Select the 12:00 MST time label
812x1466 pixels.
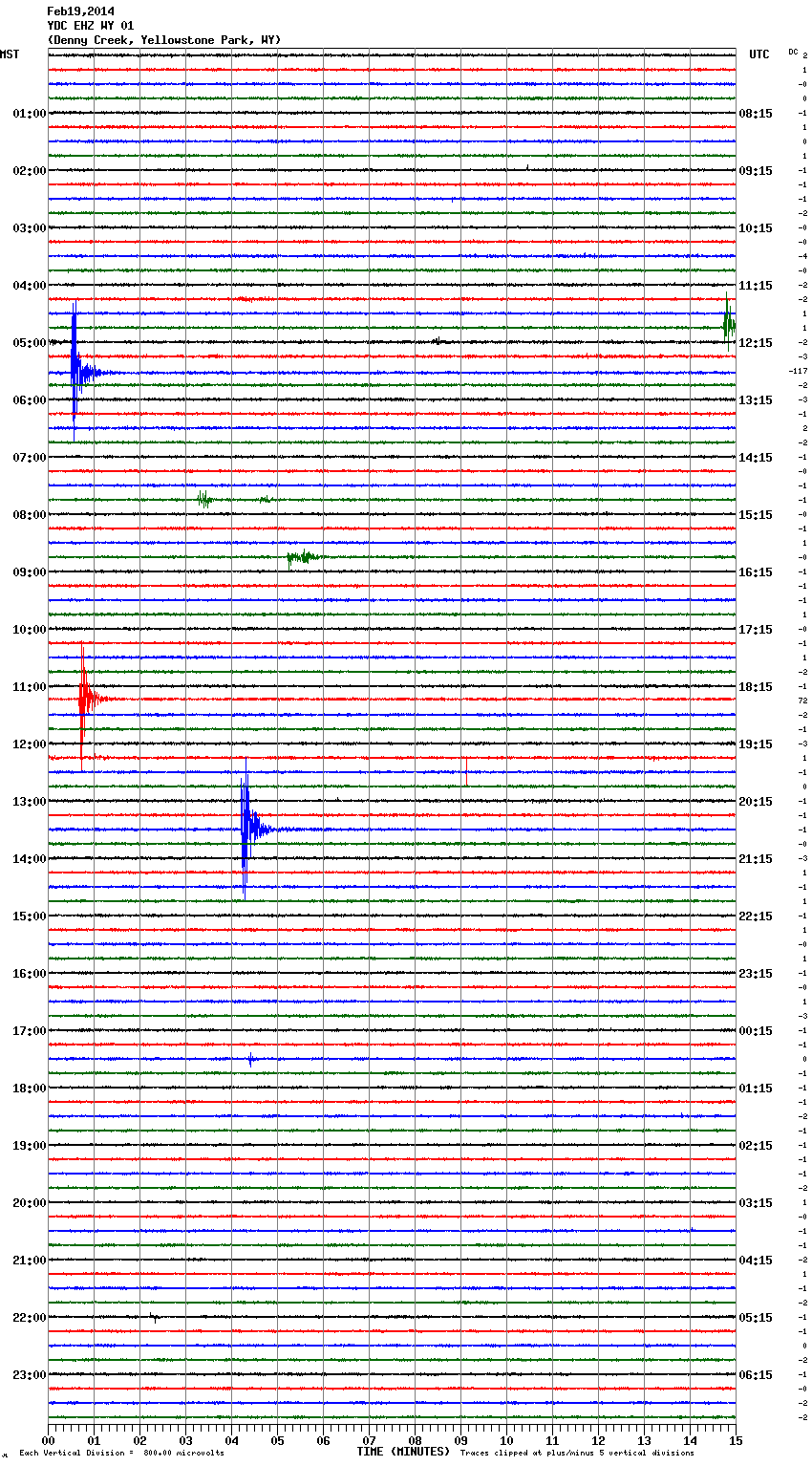29,744
